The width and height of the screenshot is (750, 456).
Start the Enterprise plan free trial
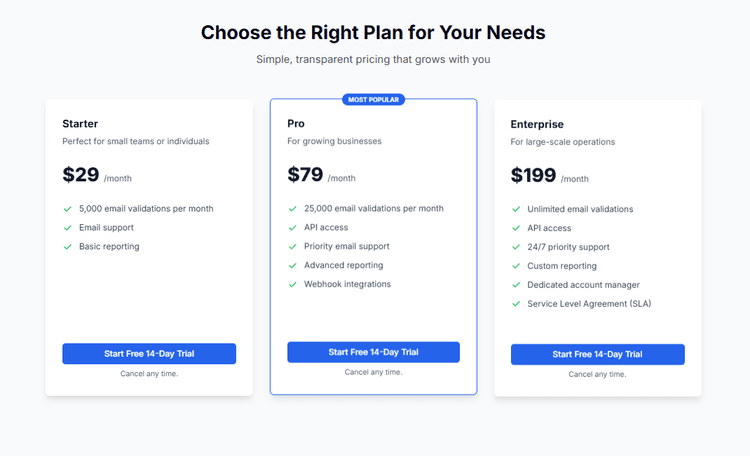pyautogui.click(x=597, y=354)
